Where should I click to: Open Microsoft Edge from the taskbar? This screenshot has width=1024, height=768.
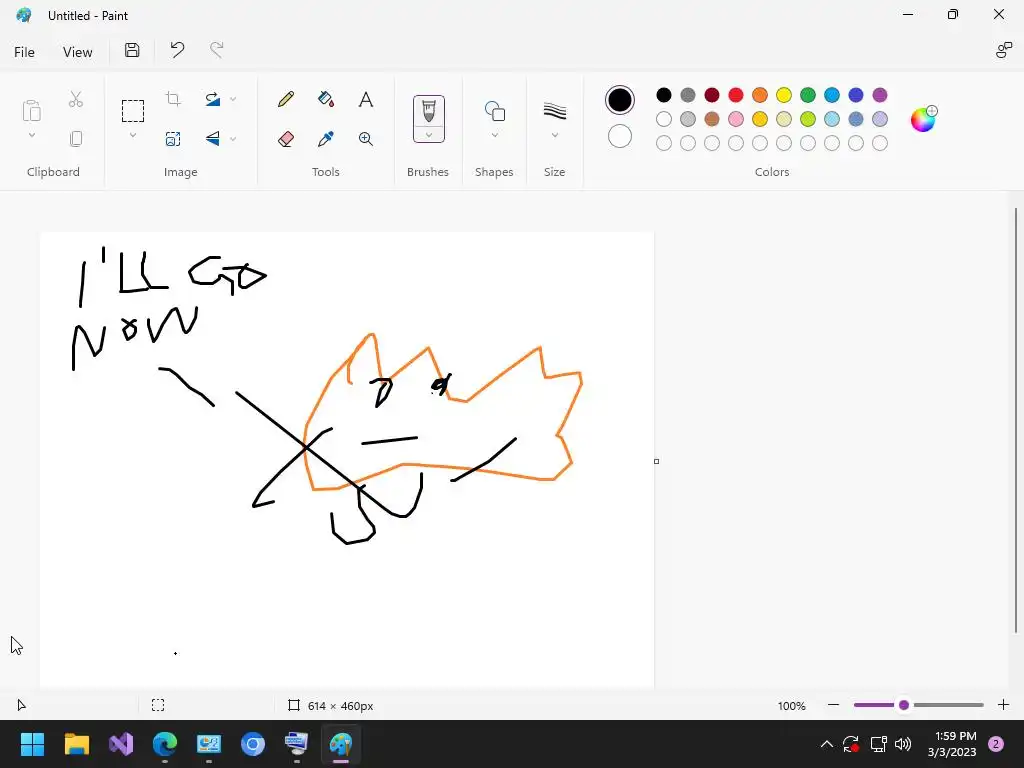click(165, 744)
